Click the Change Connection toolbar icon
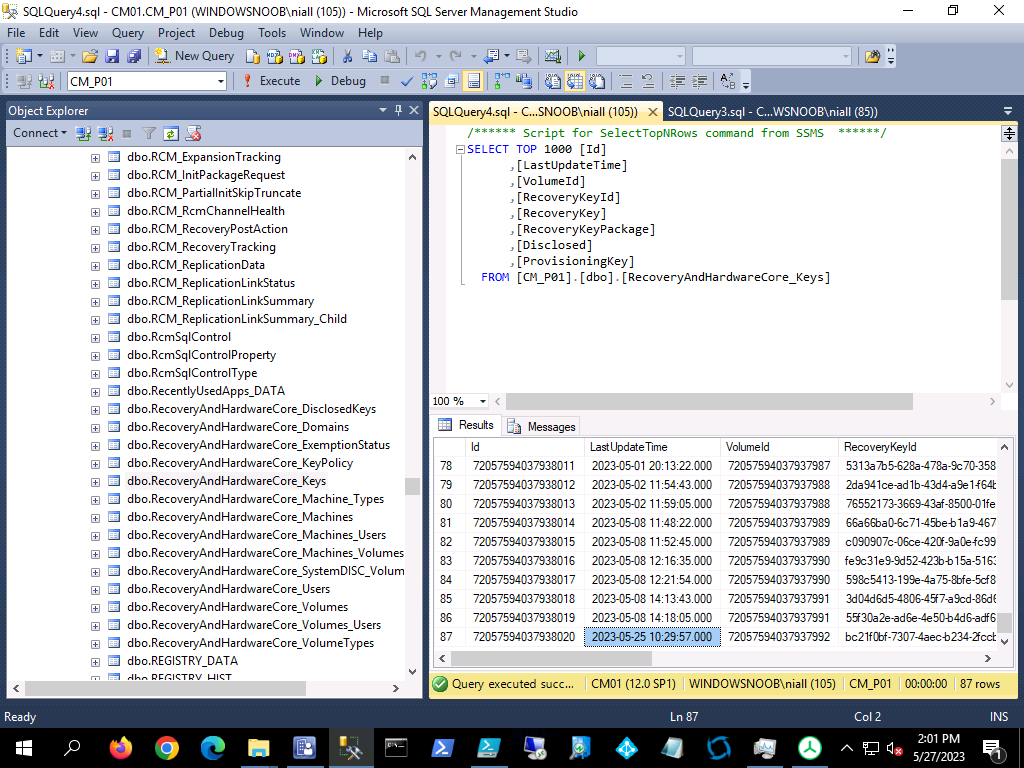 [46, 82]
